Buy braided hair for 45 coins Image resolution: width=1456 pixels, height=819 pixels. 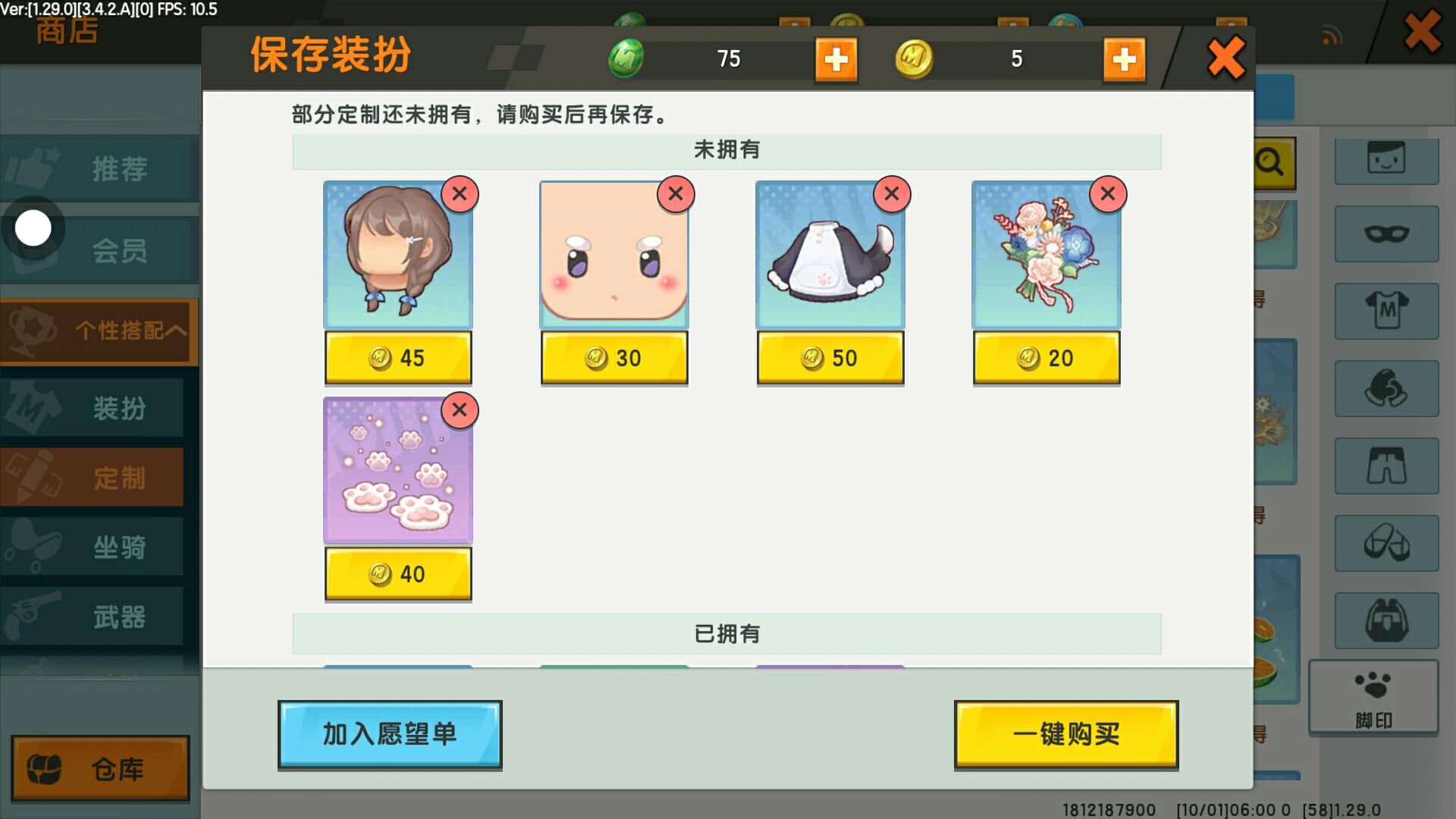(x=398, y=357)
